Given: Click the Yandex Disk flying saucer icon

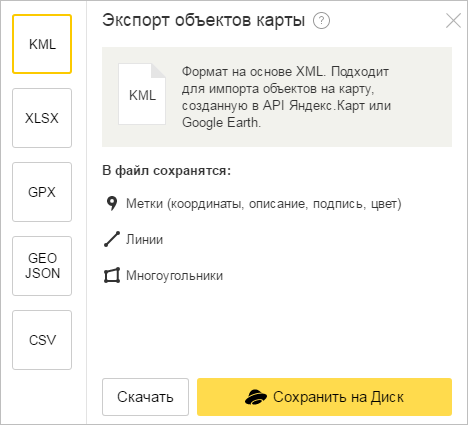Looking at the screenshot, I should tap(256, 397).
